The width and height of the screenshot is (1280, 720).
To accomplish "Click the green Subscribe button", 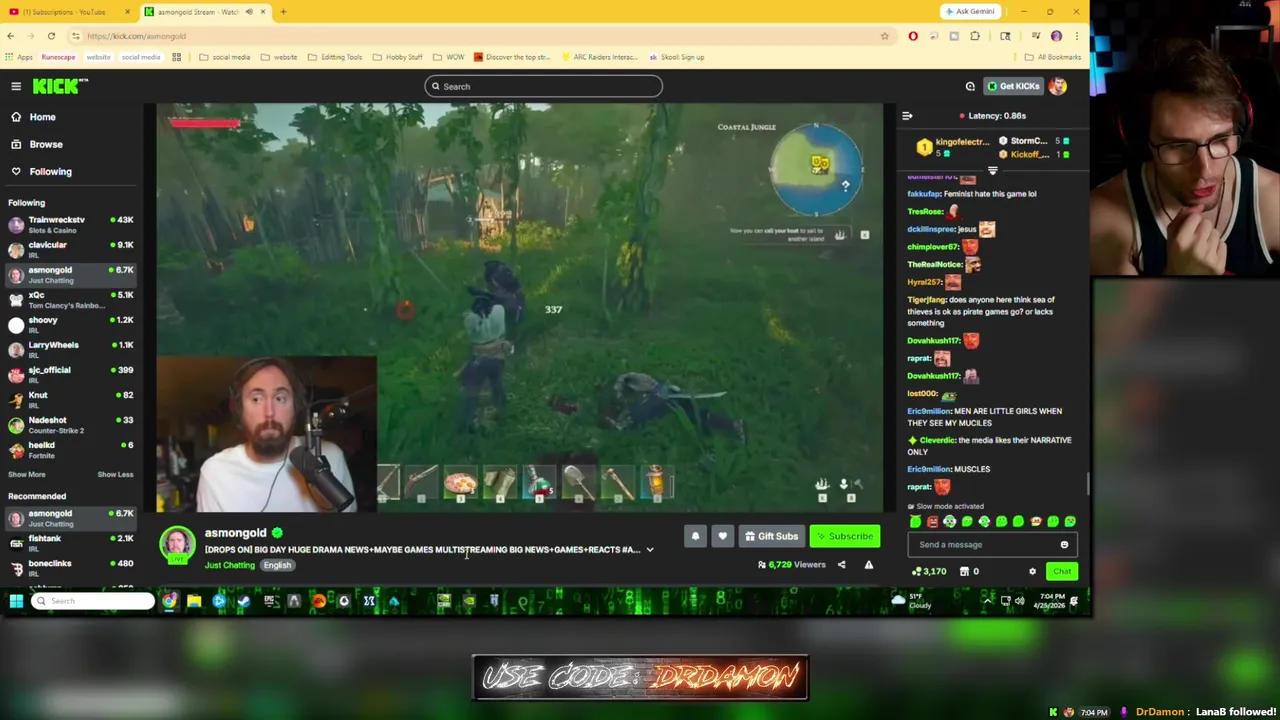I will tap(845, 536).
